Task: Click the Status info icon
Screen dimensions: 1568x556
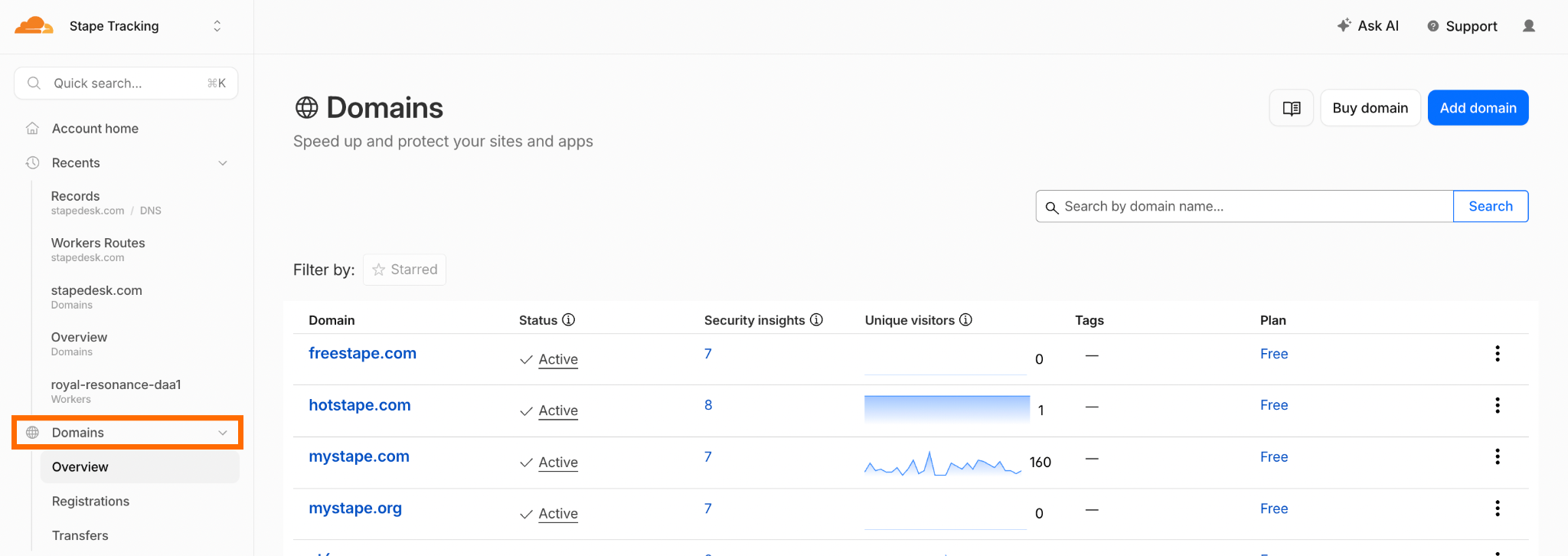Action: coord(568,319)
